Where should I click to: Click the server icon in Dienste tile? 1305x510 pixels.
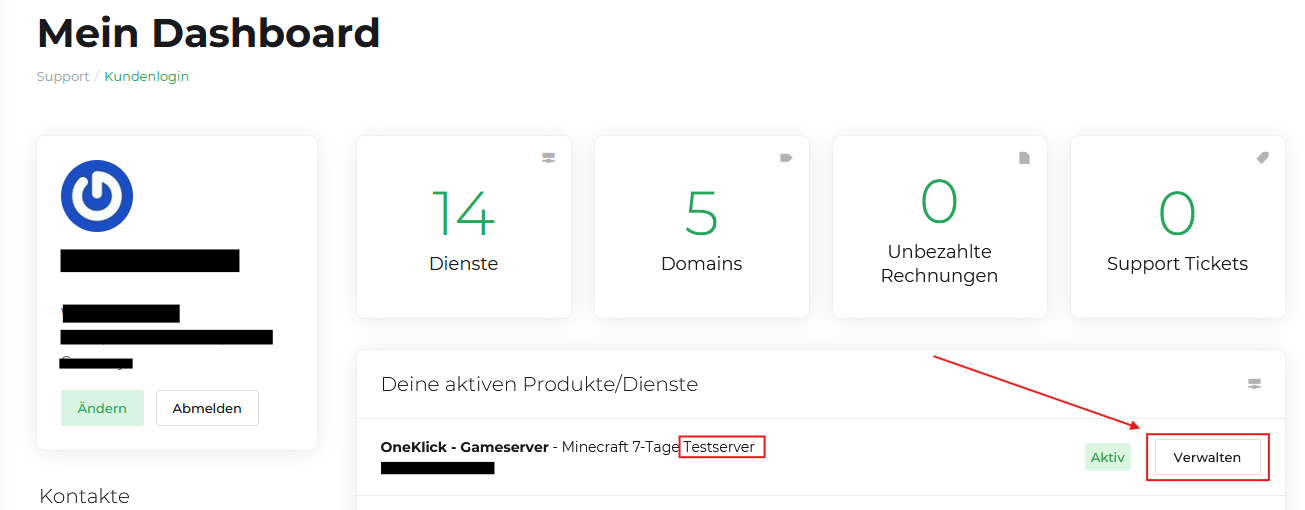548,158
